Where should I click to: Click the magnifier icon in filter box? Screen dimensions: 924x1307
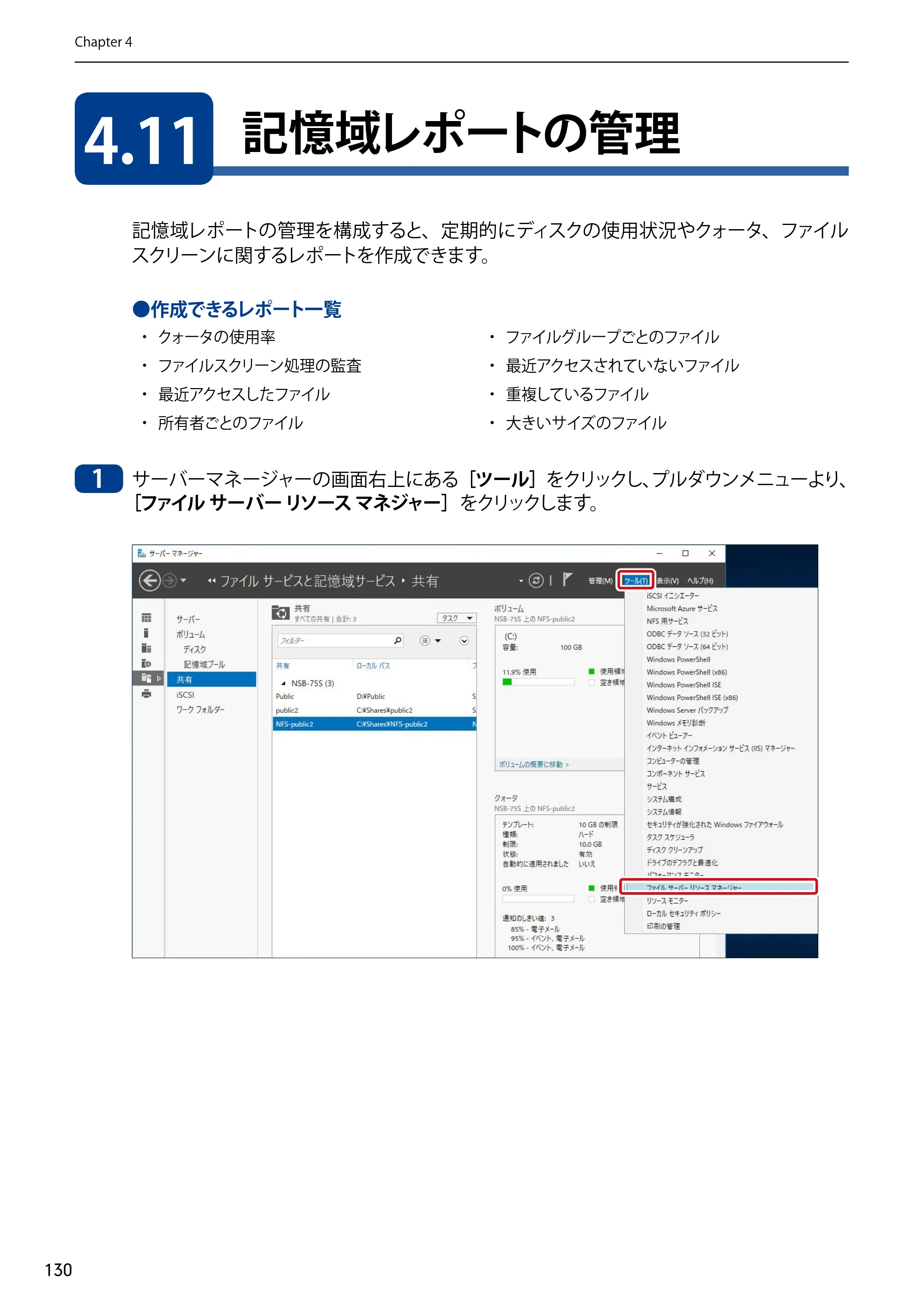[x=398, y=640]
